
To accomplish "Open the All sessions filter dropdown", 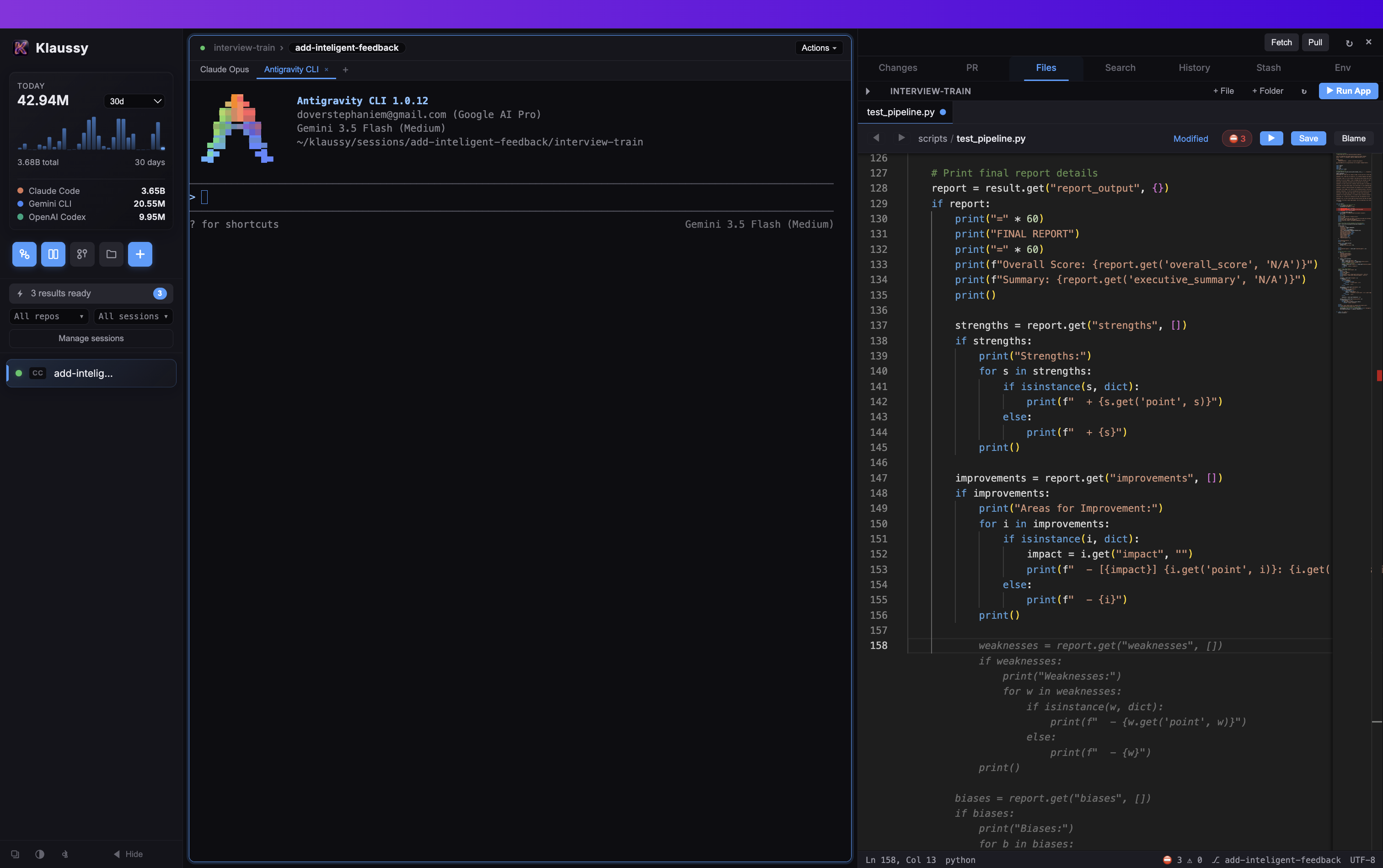I will point(133,316).
